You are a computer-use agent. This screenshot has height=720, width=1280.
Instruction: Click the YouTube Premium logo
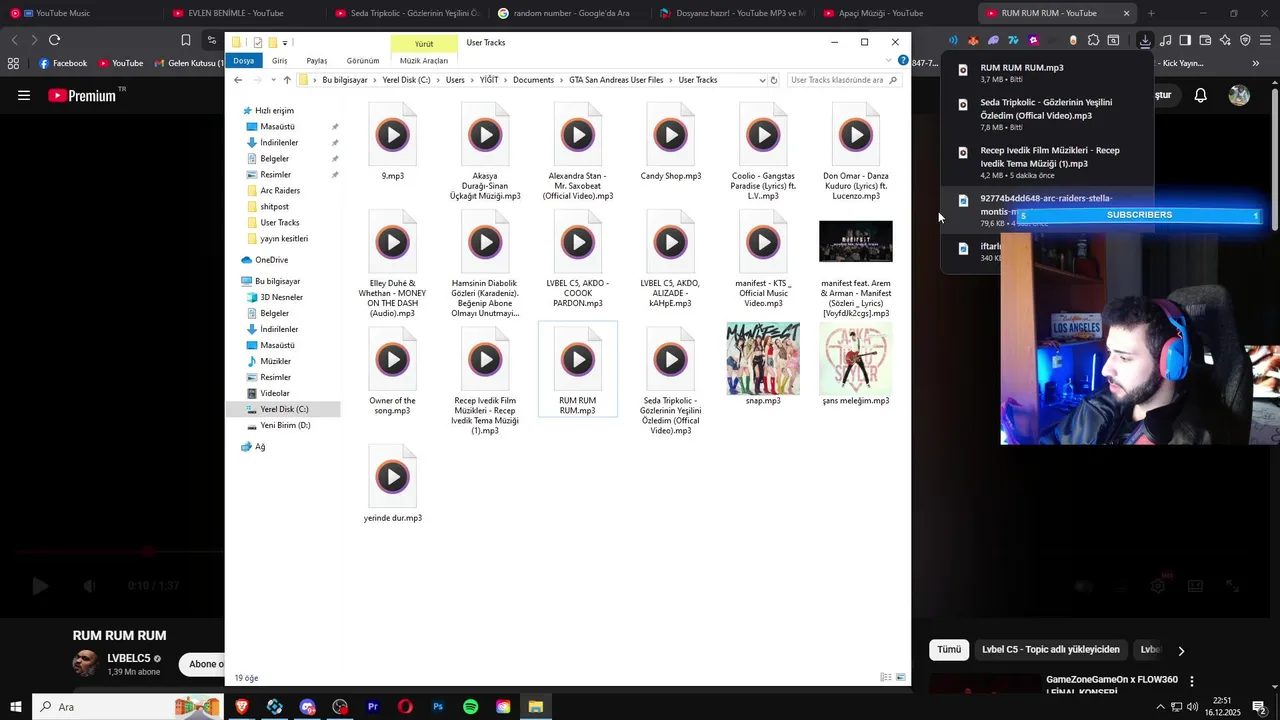click(82, 96)
